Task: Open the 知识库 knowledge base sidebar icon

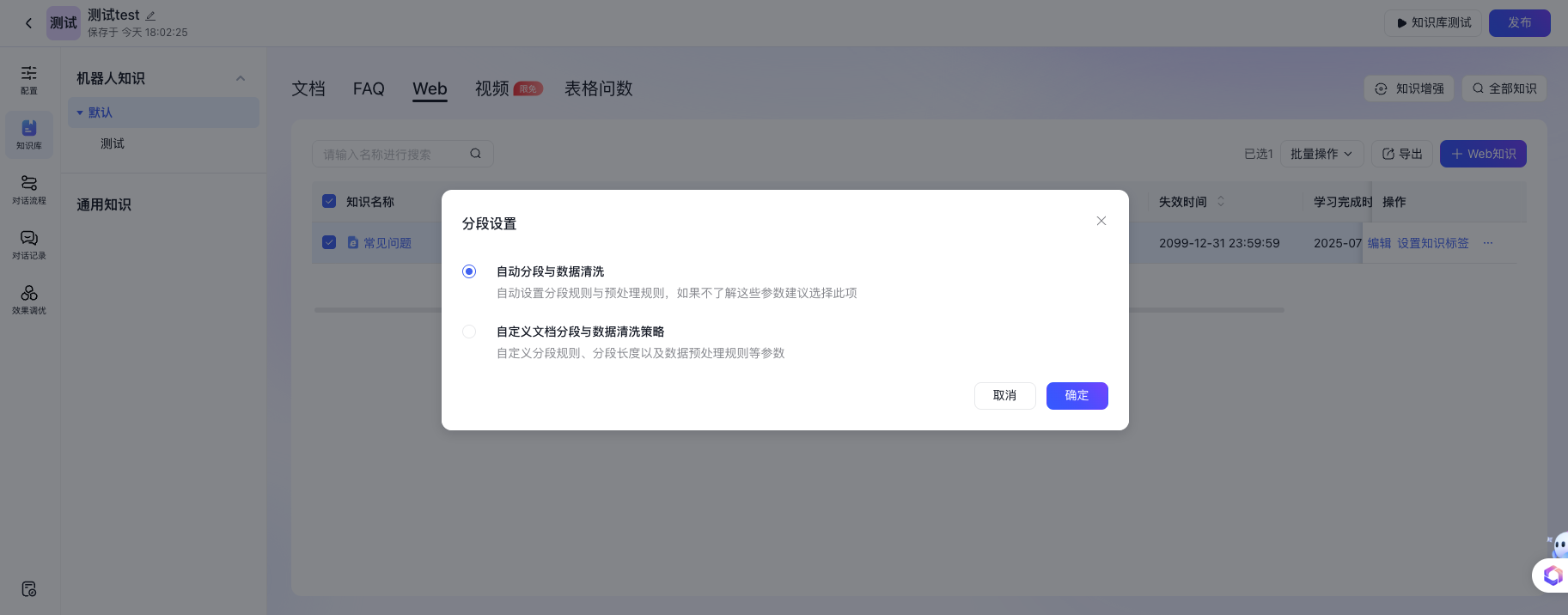Action: click(29, 134)
